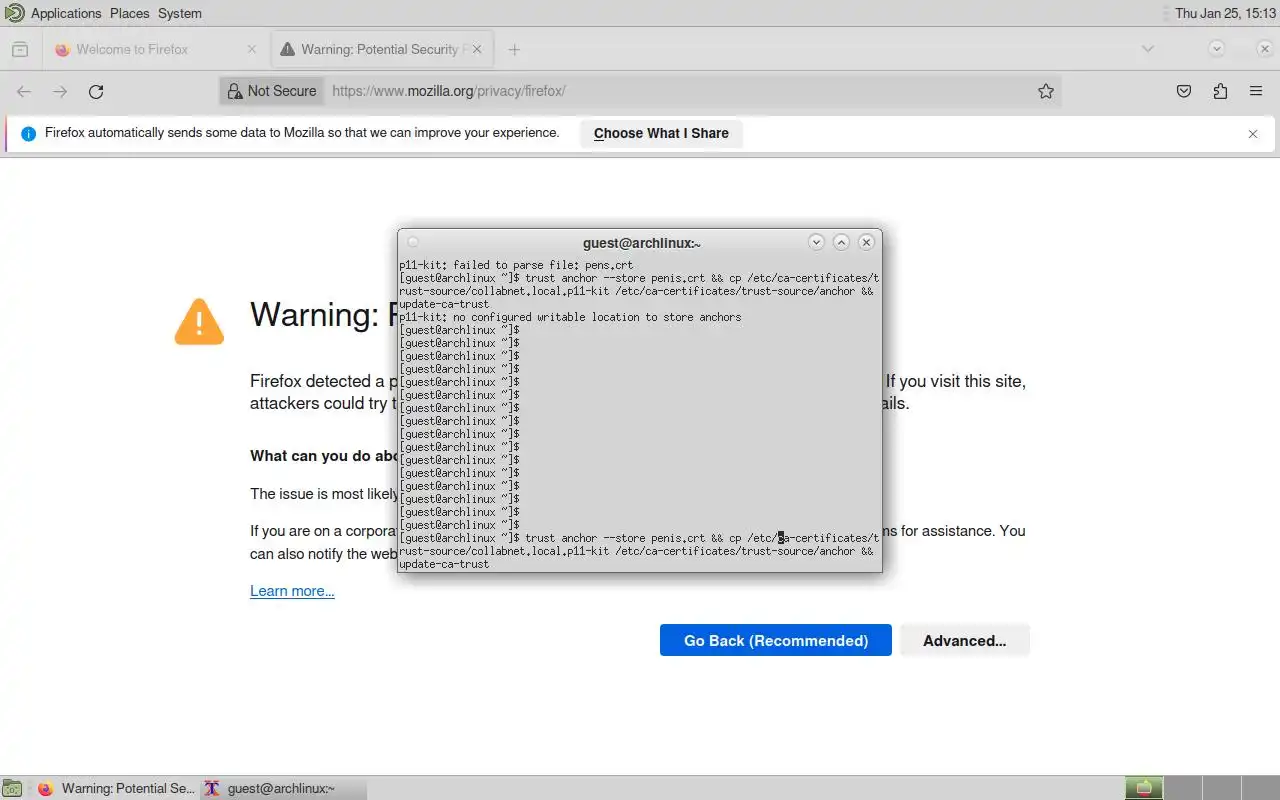Select the Warning: Potential Security tab
This screenshot has height=800, width=1280.
tap(380, 49)
